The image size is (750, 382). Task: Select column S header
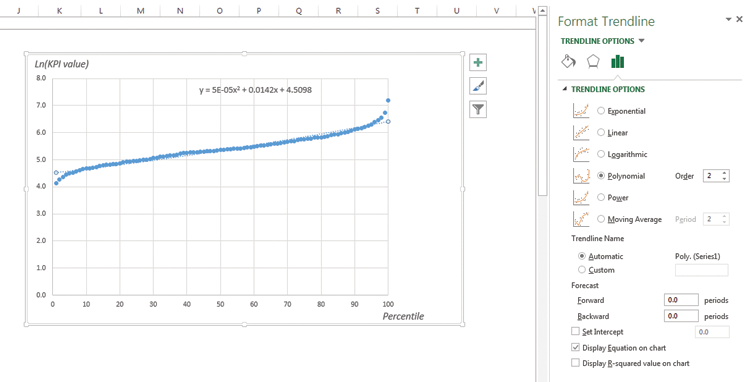coord(377,11)
